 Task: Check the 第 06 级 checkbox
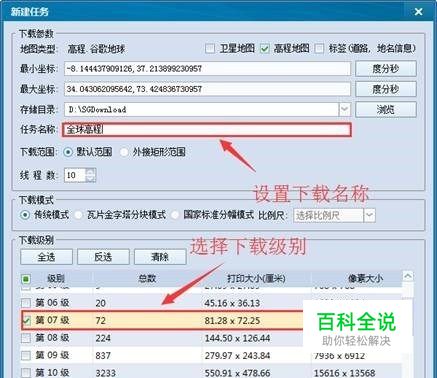click(x=26, y=303)
